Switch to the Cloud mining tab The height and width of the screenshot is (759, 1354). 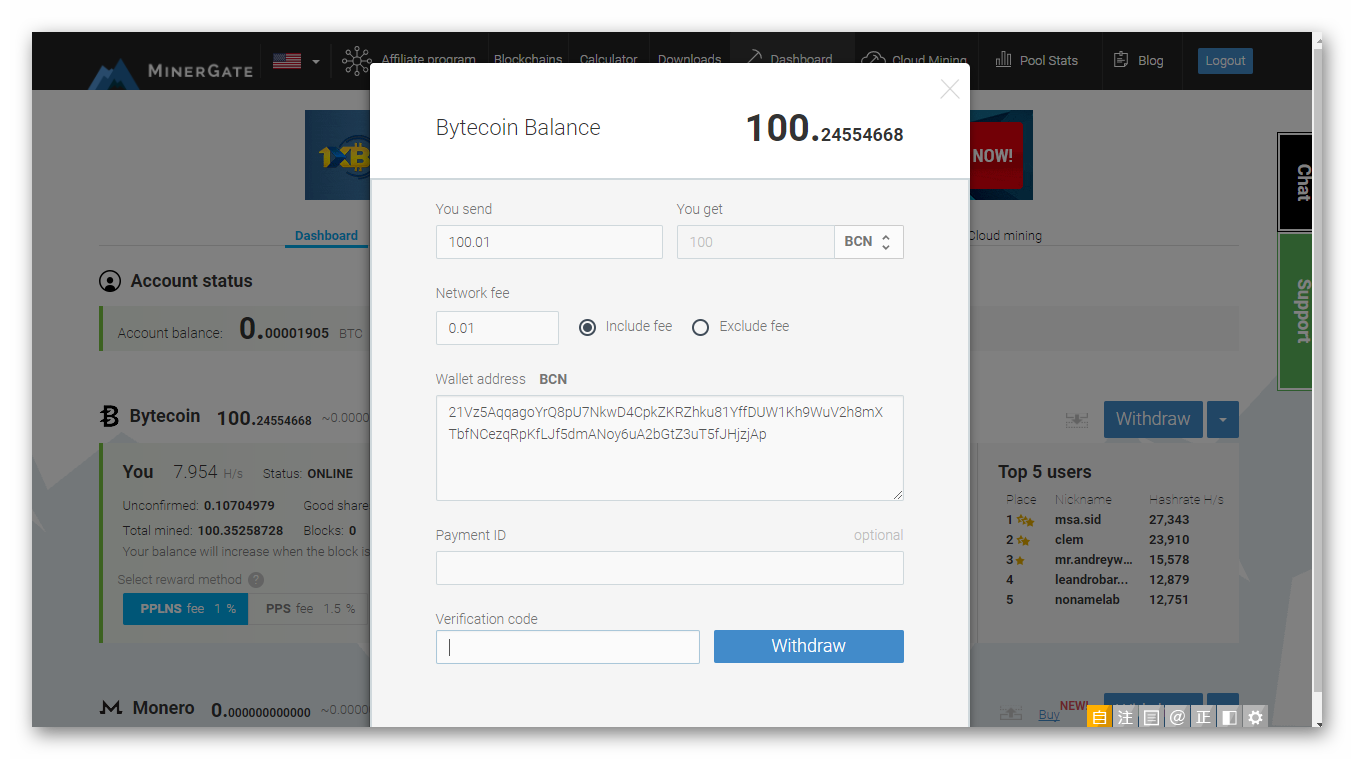[x=1005, y=236]
